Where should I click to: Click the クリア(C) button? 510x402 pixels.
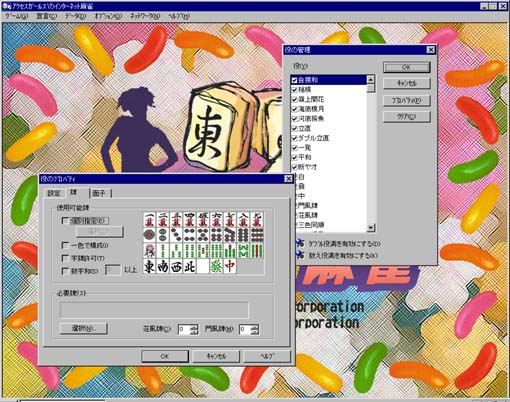coord(406,117)
